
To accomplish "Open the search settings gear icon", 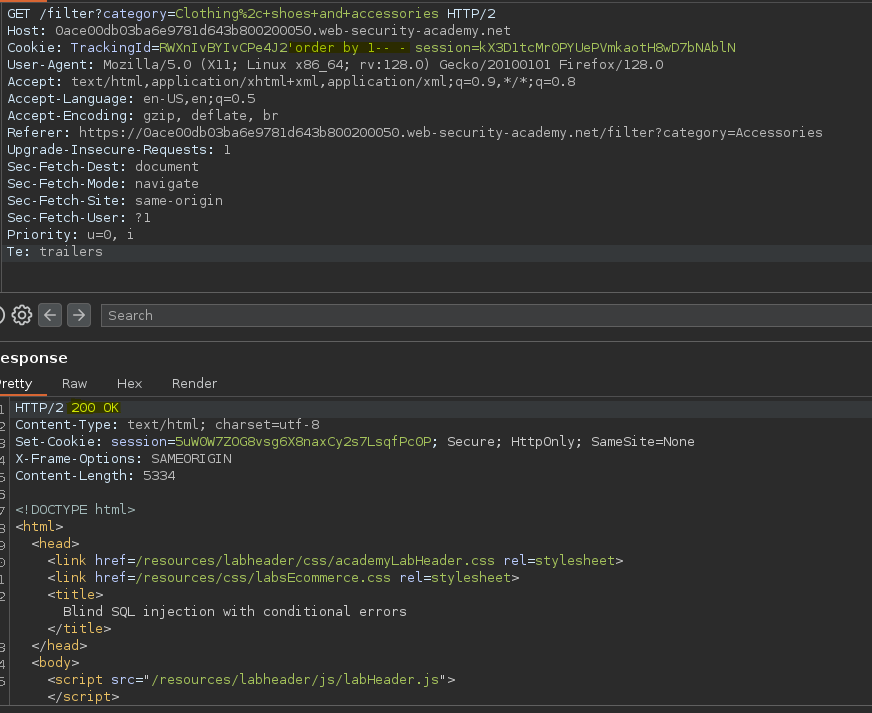I will click(x=22, y=315).
